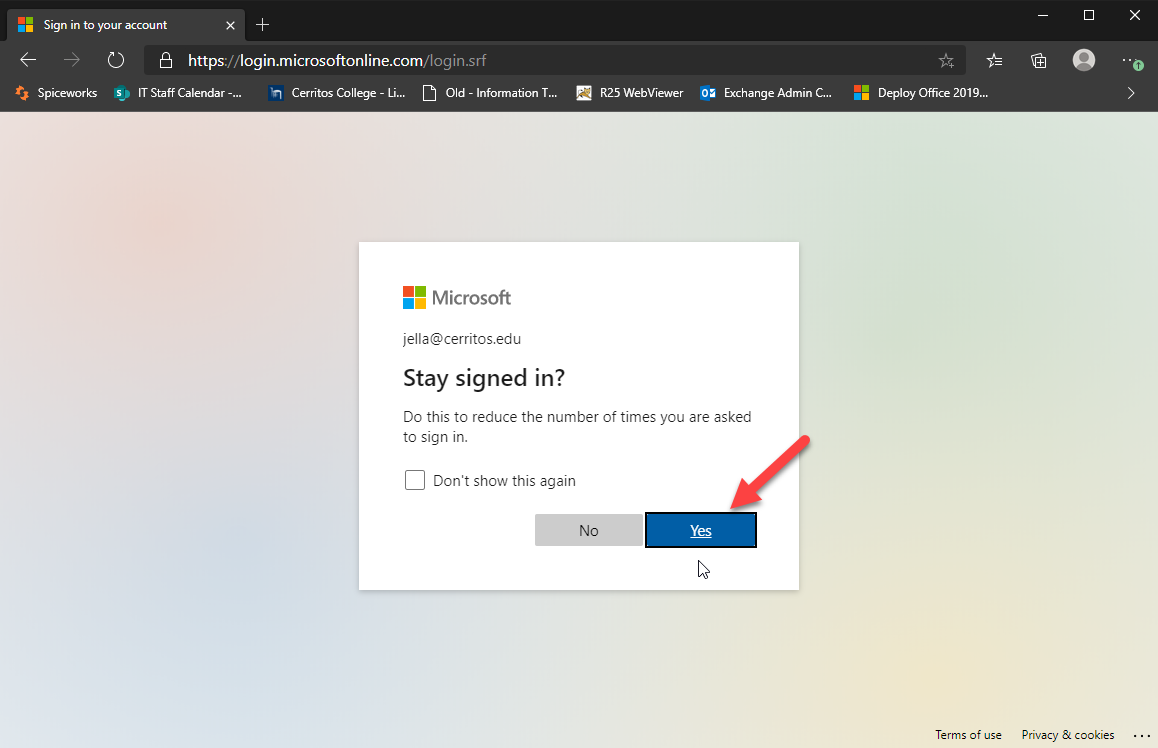Minimize the browser window

click(x=1043, y=16)
